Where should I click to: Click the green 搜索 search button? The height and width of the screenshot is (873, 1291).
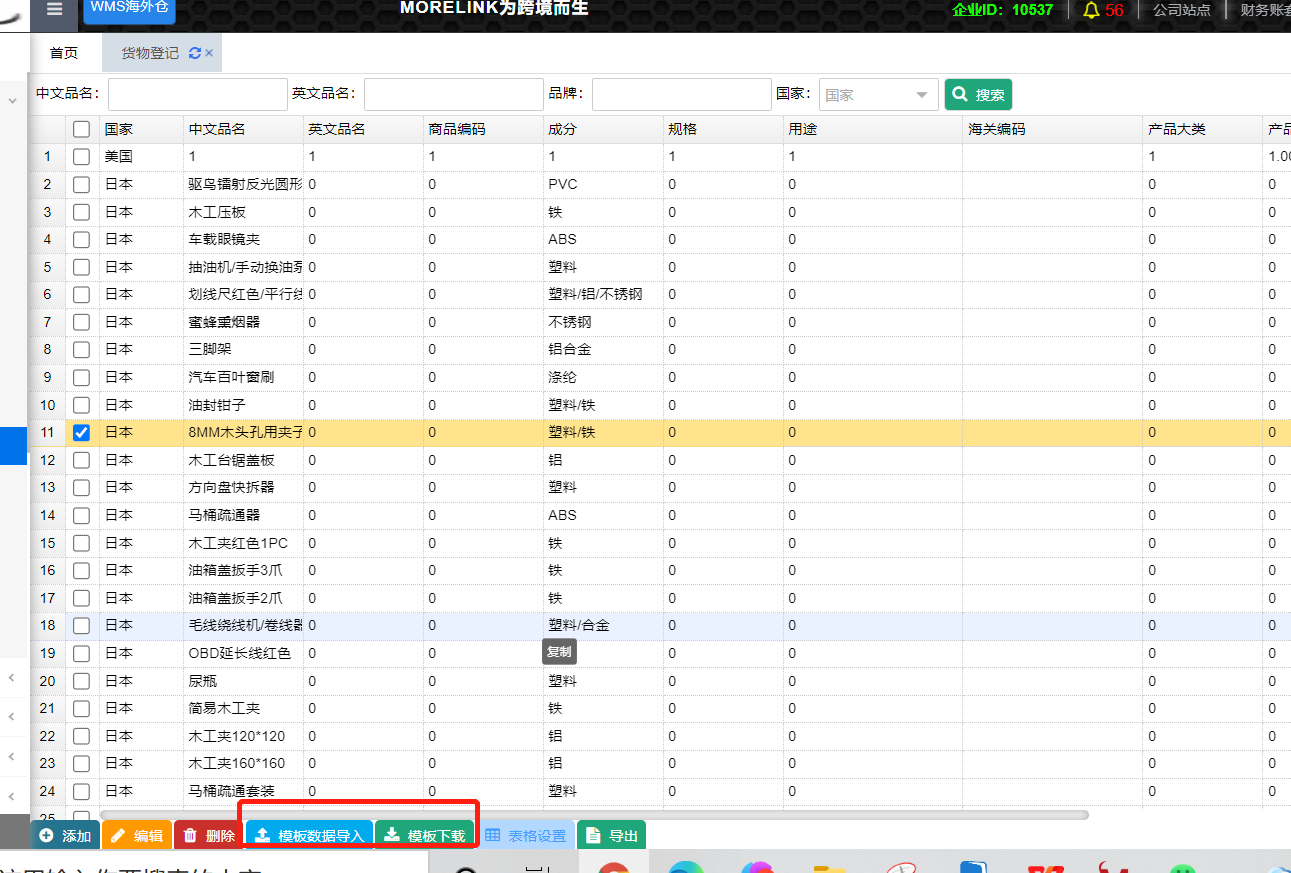point(978,95)
